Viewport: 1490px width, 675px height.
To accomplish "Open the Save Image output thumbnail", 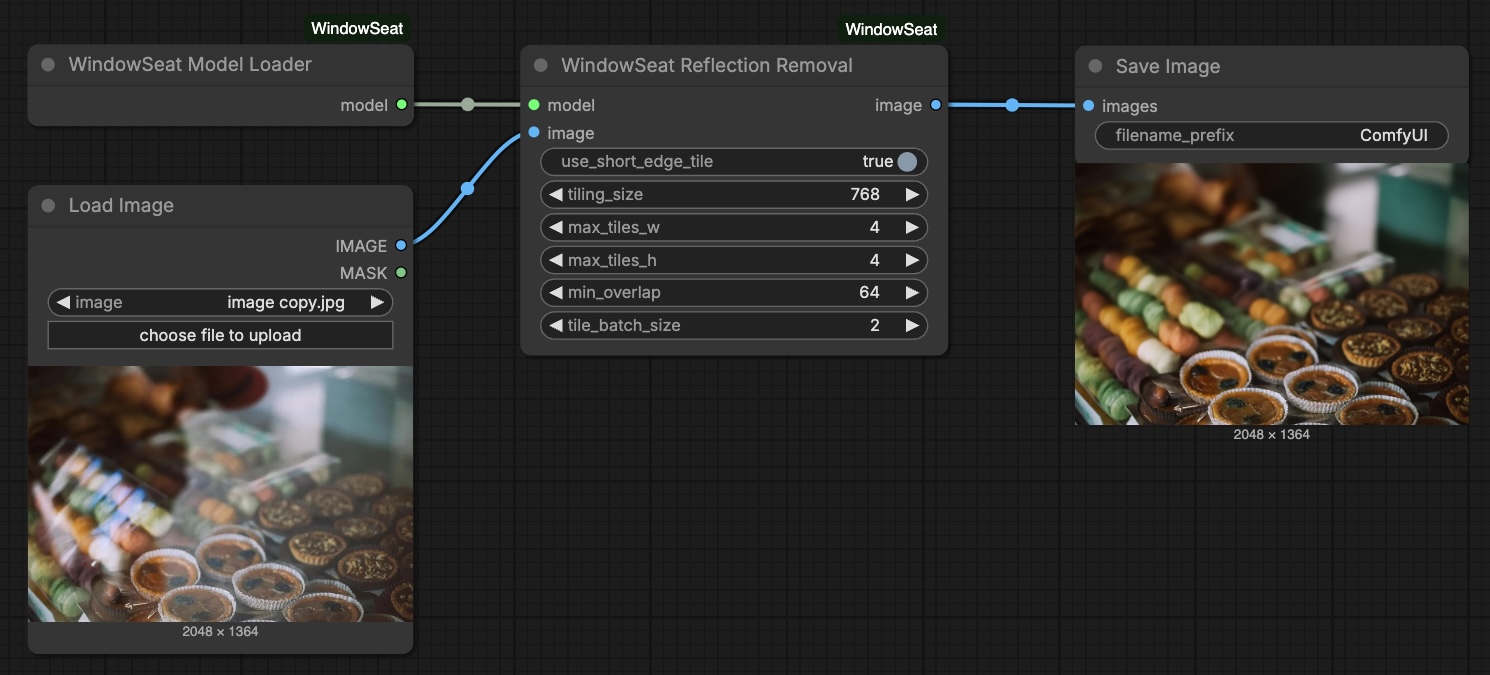I will [1272, 294].
